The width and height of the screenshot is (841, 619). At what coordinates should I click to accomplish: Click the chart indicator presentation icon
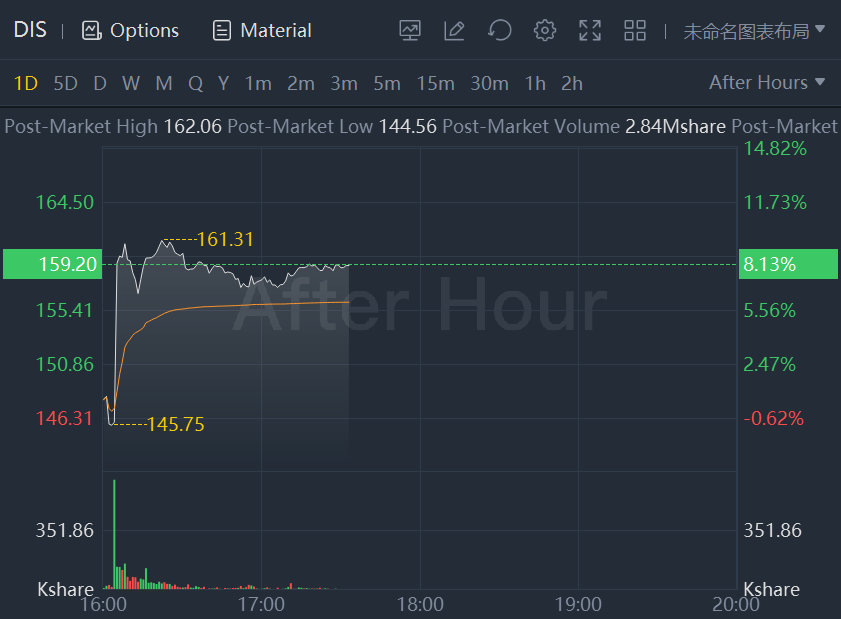(x=410, y=31)
